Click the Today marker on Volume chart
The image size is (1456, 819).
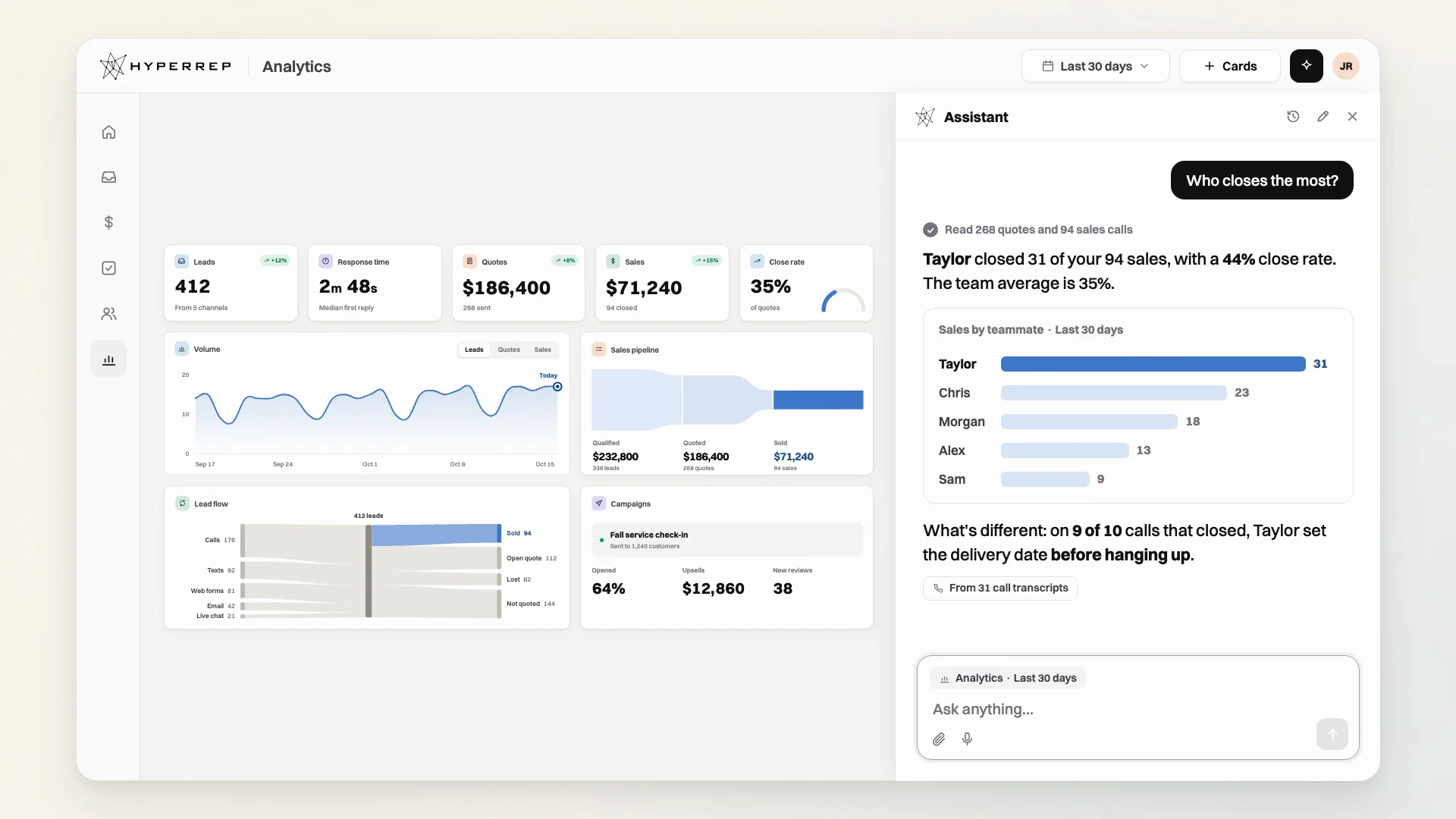click(557, 387)
